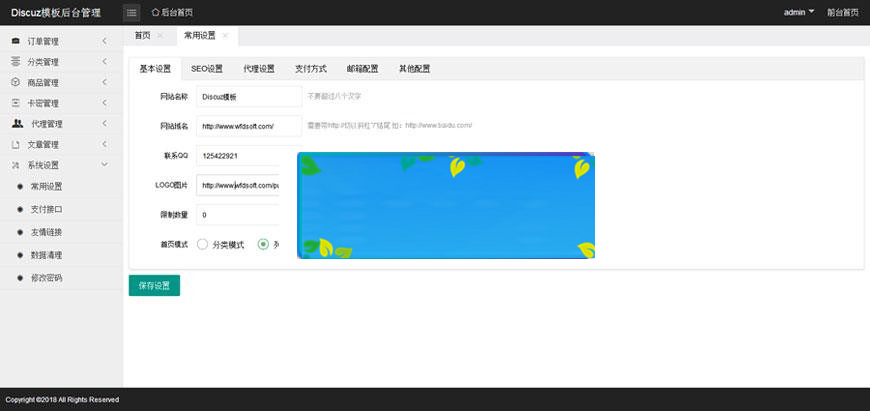Click the 文章管理 document icon
The image size is (870, 411).
point(15,145)
